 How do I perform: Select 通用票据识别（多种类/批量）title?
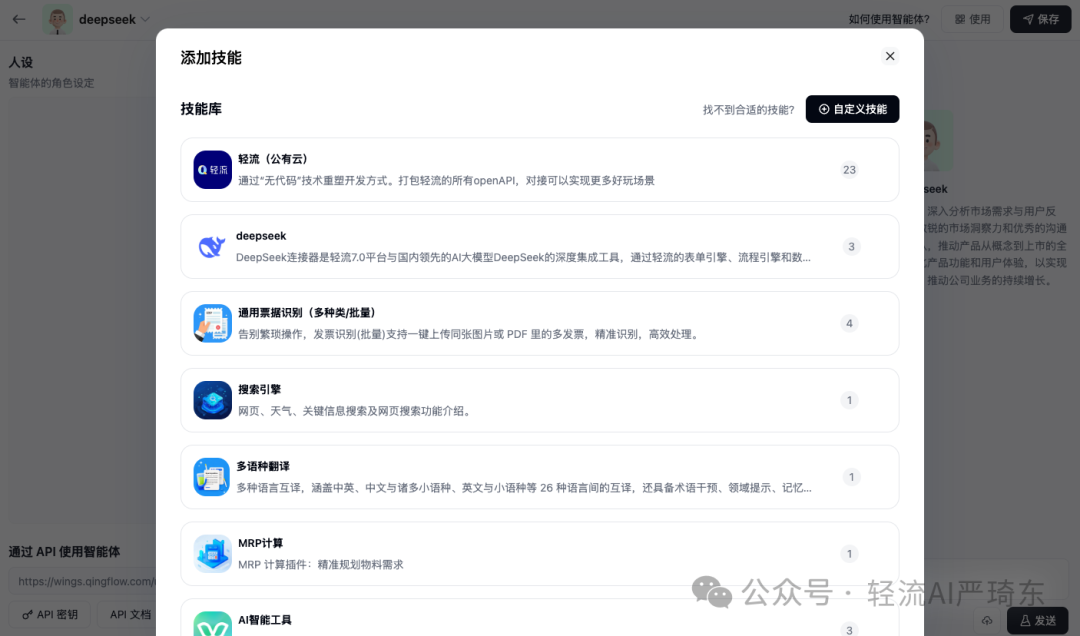(x=307, y=313)
